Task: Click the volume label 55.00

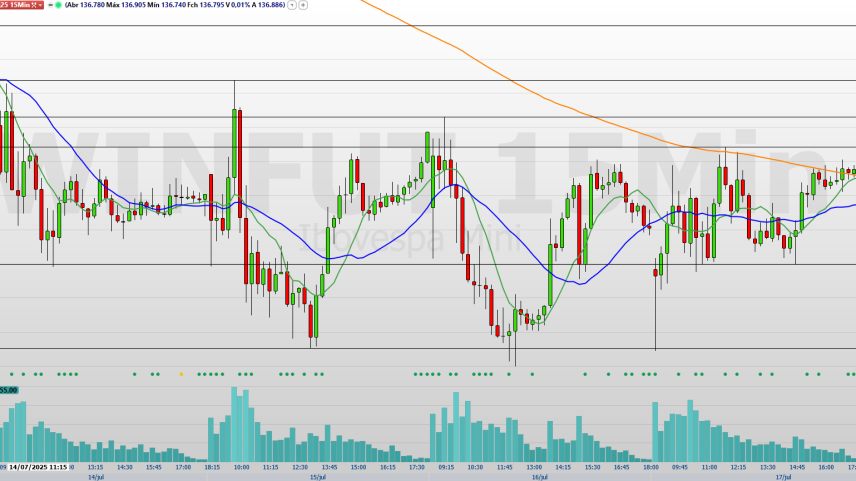Action: 9,390
